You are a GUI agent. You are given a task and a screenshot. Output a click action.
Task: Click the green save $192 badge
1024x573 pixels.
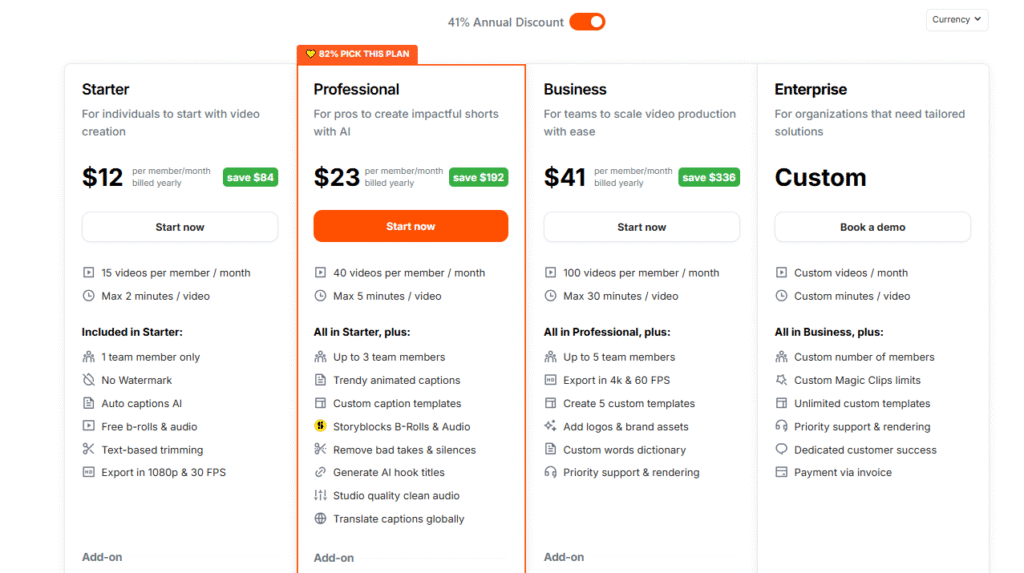[479, 177]
